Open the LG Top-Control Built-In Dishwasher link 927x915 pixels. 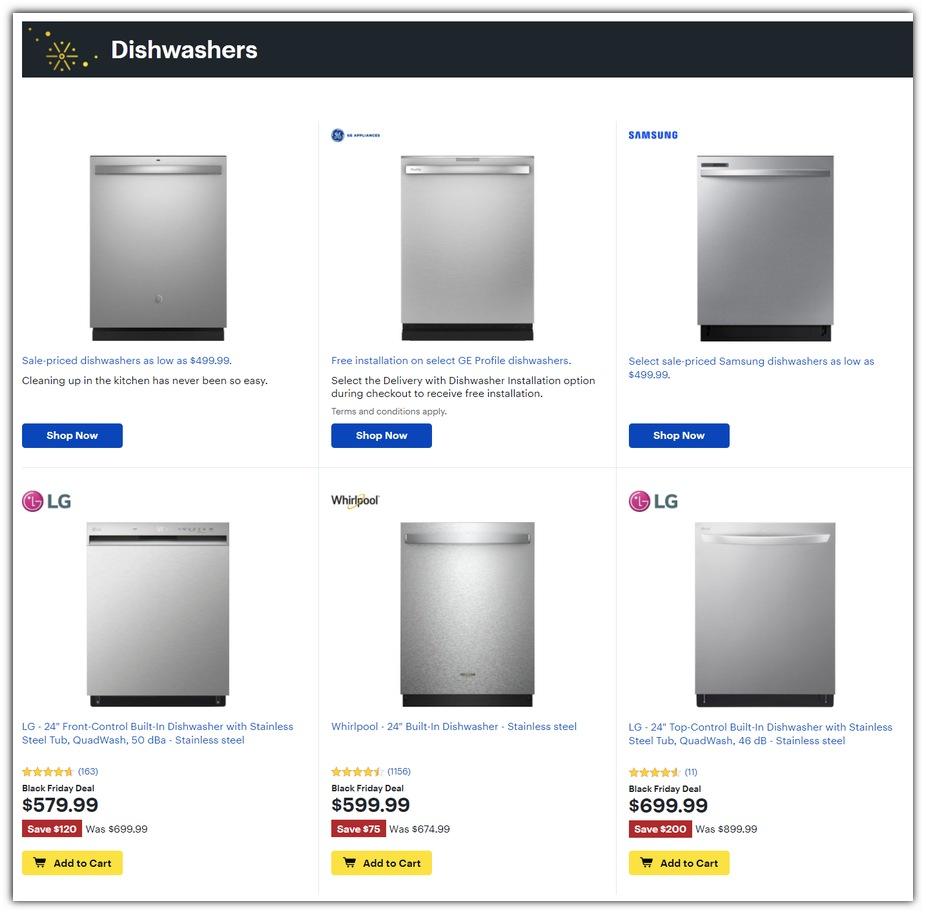pos(760,734)
